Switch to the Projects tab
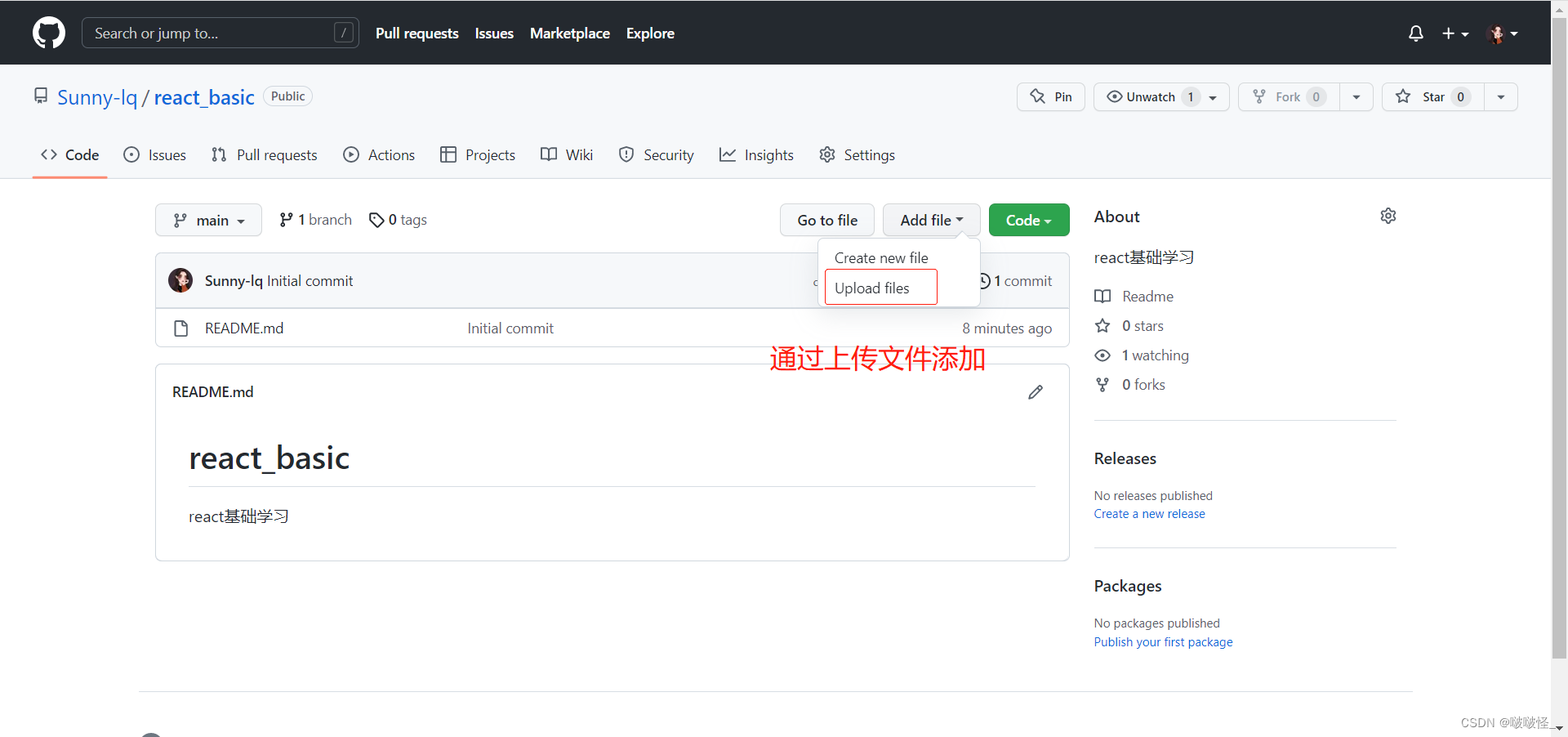The image size is (1568, 737). tap(478, 155)
